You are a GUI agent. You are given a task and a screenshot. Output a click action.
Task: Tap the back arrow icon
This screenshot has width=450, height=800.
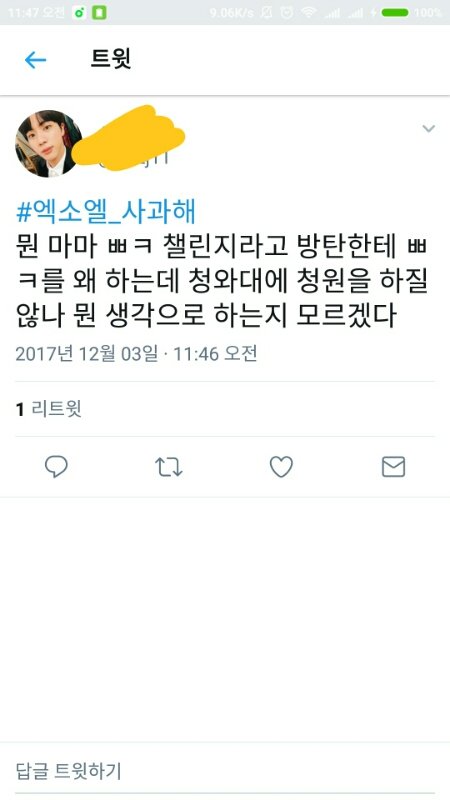click(x=35, y=60)
